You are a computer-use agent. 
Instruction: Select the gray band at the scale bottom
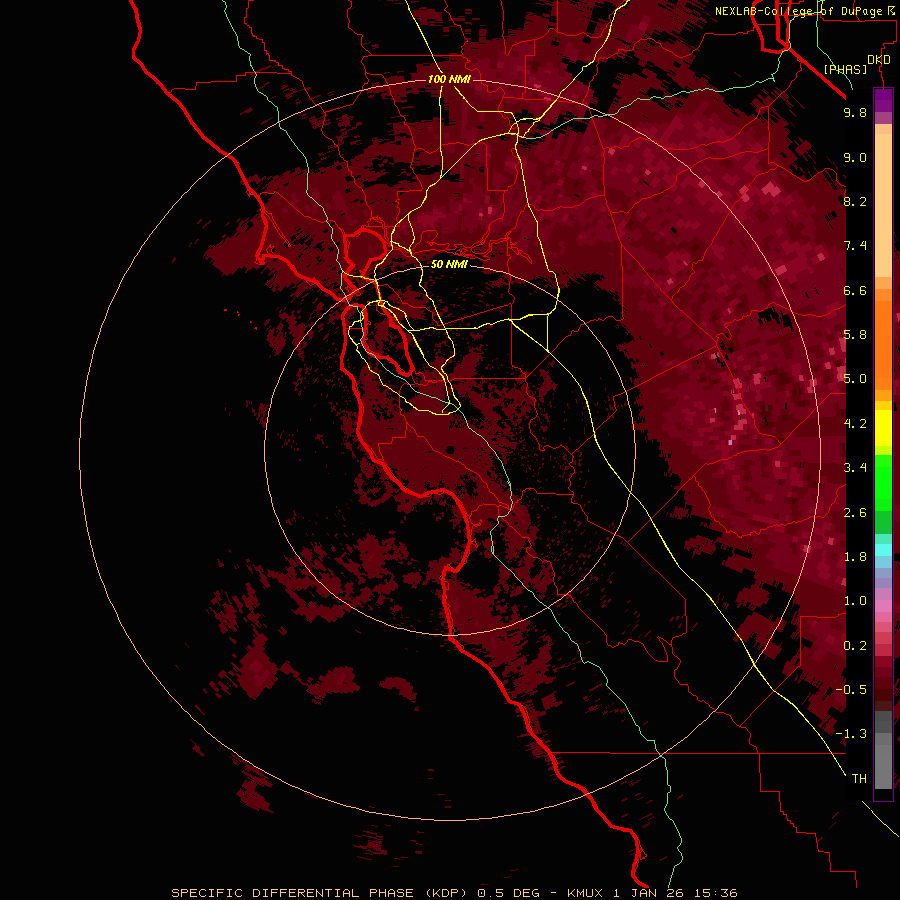coord(883,749)
